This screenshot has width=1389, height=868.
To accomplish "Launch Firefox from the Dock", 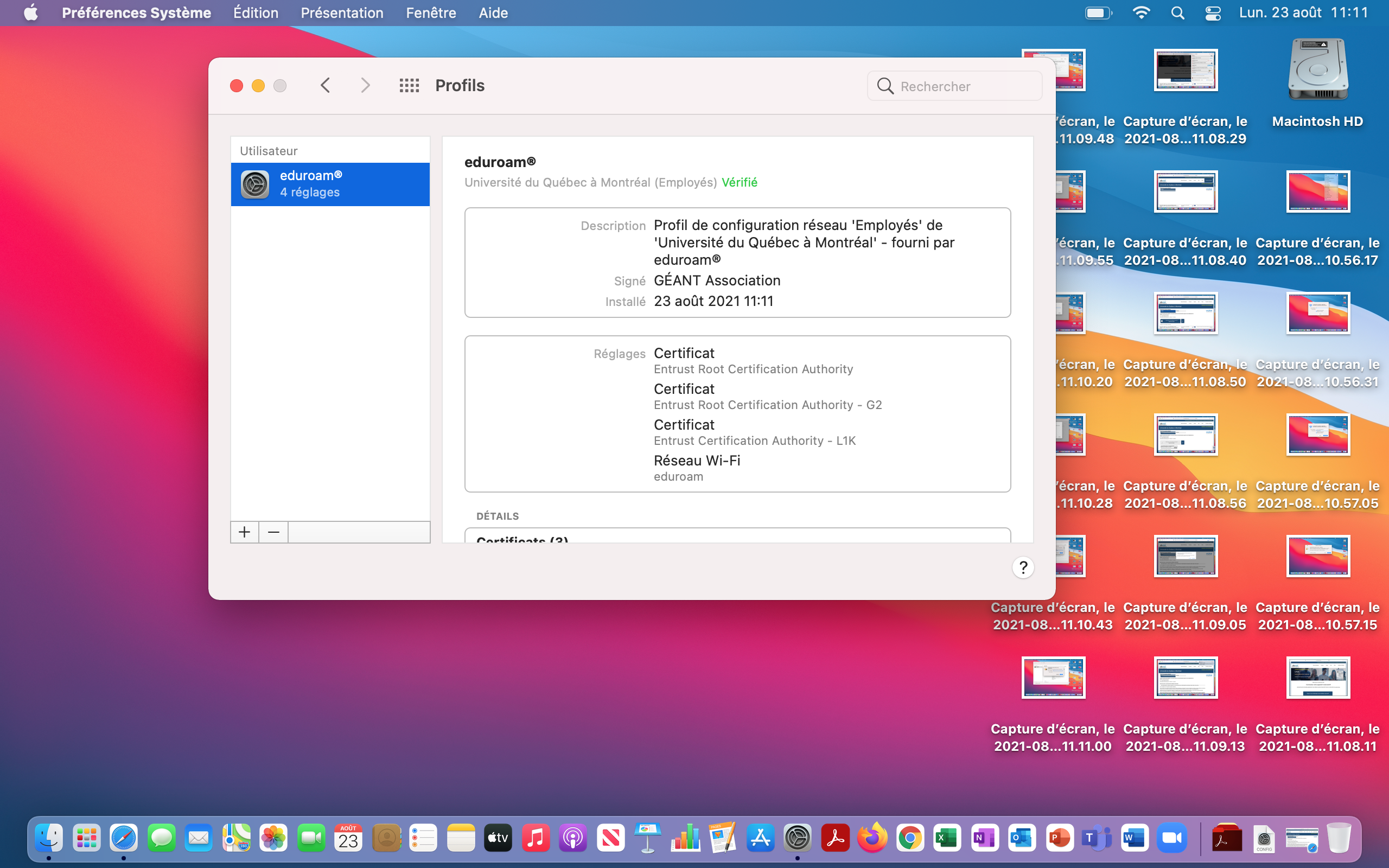I will coord(872,838).
